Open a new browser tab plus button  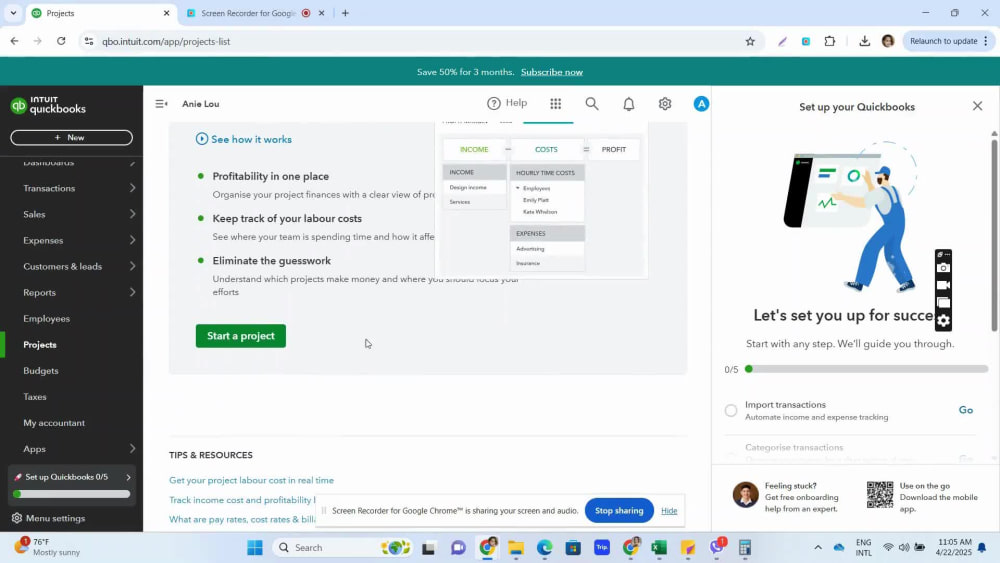345,13
